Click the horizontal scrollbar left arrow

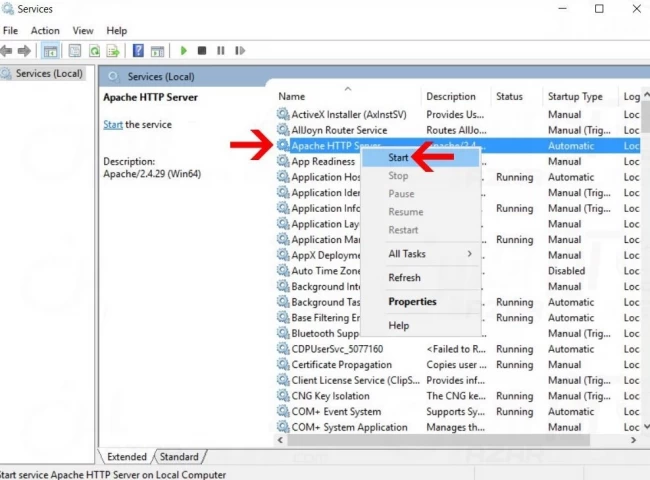pyautogui.click(x=280, y=440)
